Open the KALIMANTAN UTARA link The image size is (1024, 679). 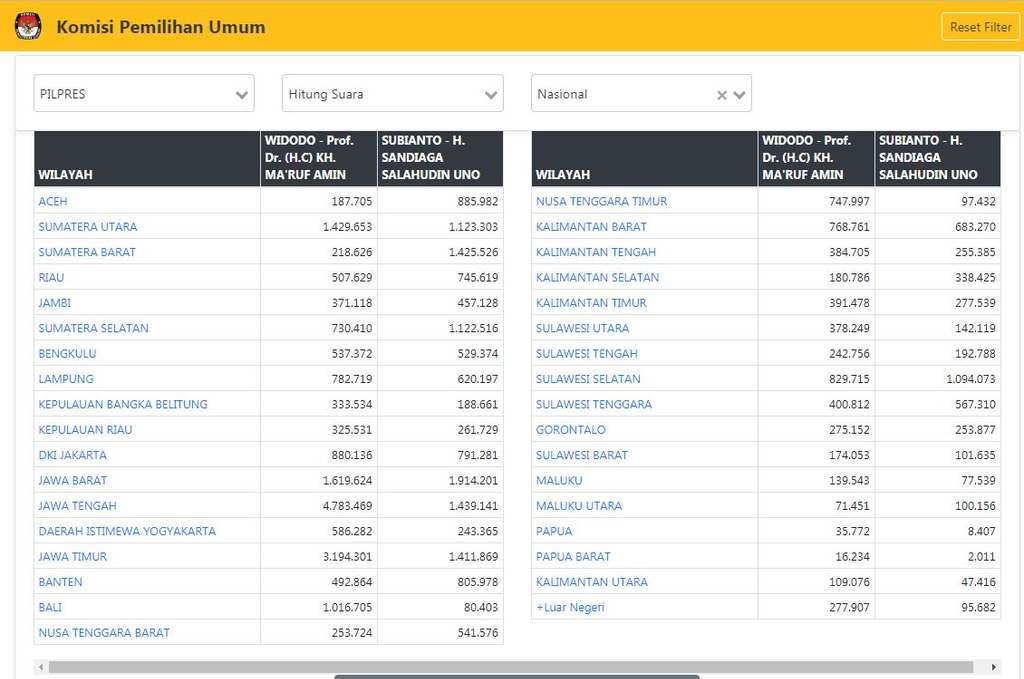[592, 582]
